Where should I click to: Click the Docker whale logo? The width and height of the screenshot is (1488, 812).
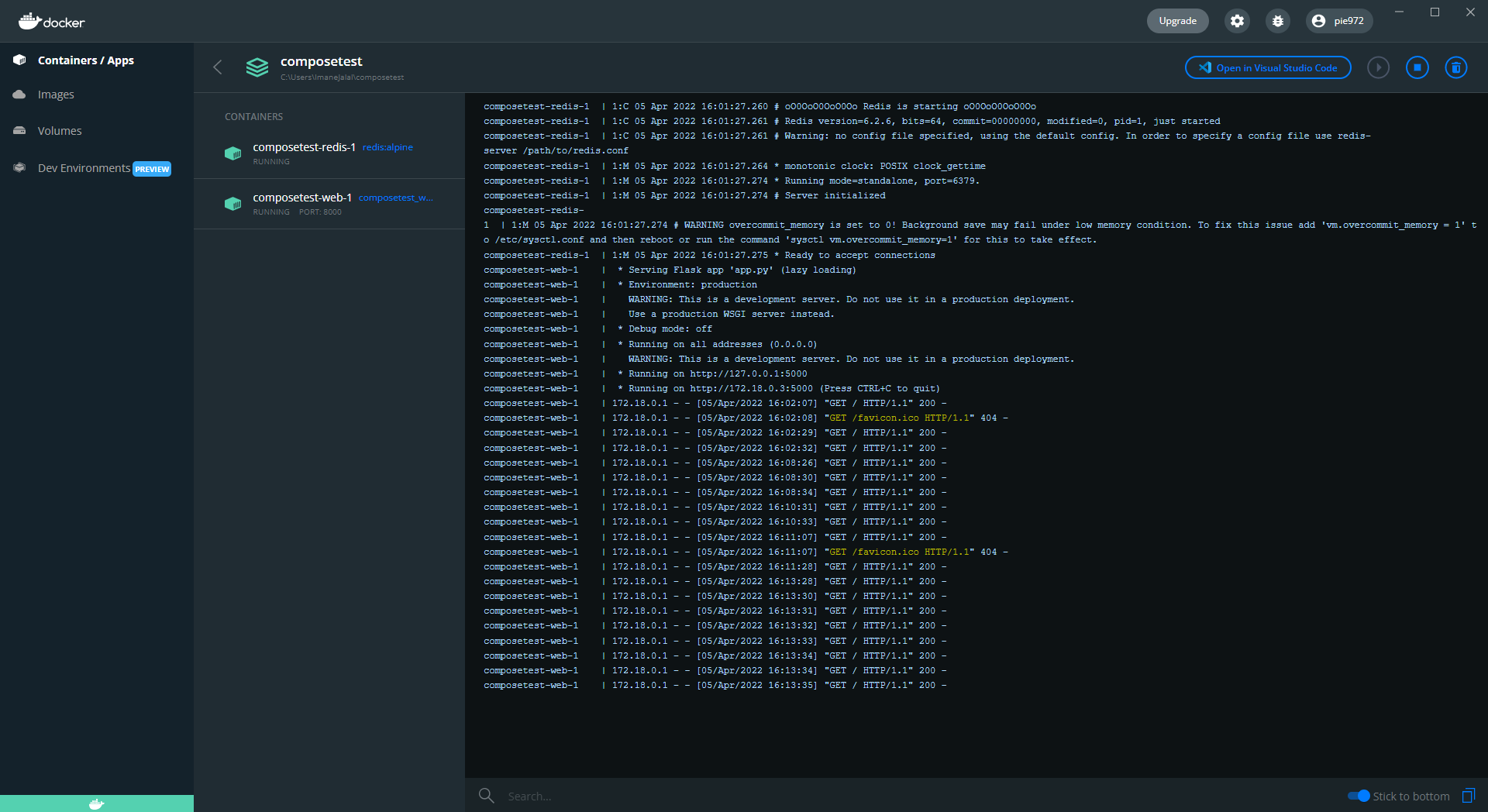[x=51, y=21]
